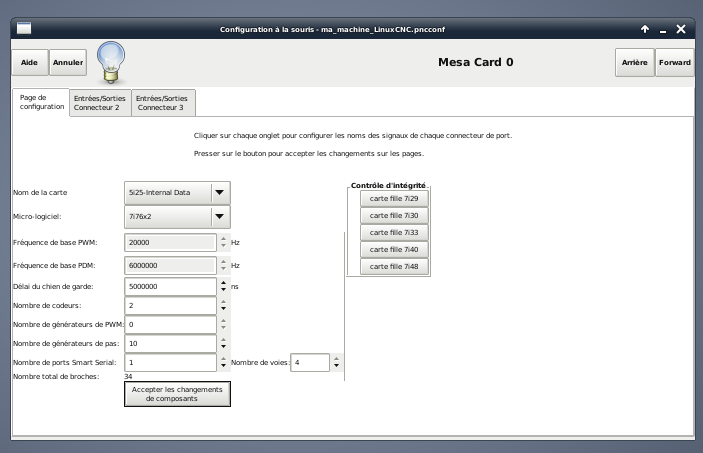
Task: Go back using the Arrière button
Action: [x=634, y=62]
